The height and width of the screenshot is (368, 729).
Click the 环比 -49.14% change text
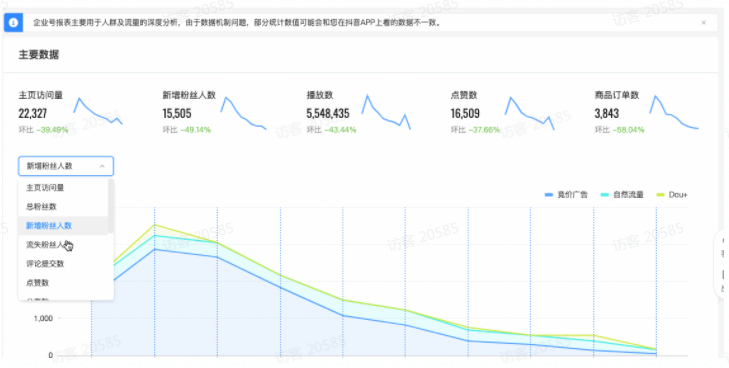click(x=187, y=130)
